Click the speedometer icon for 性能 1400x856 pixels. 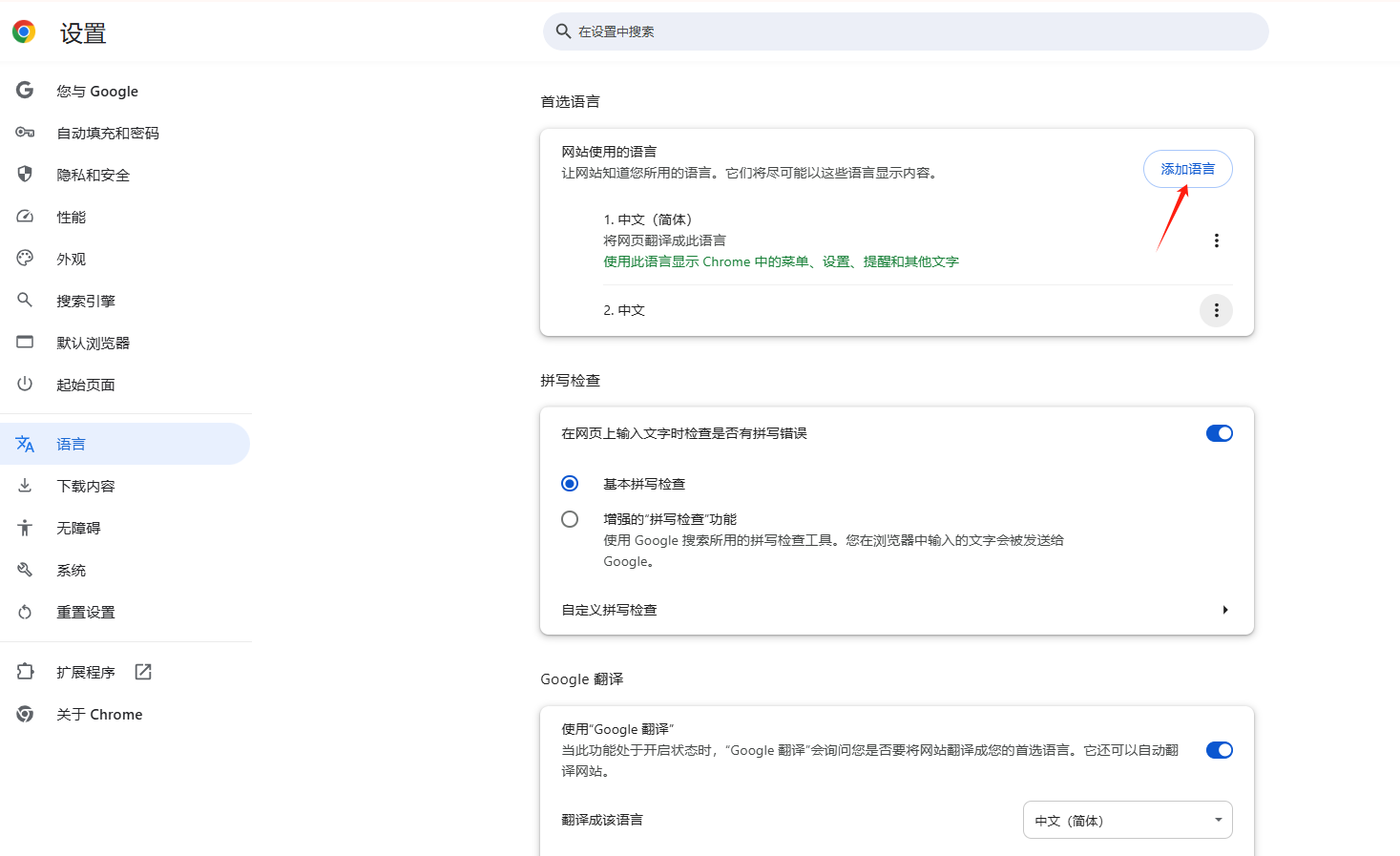pyautogui.click(x=25, y=216)
